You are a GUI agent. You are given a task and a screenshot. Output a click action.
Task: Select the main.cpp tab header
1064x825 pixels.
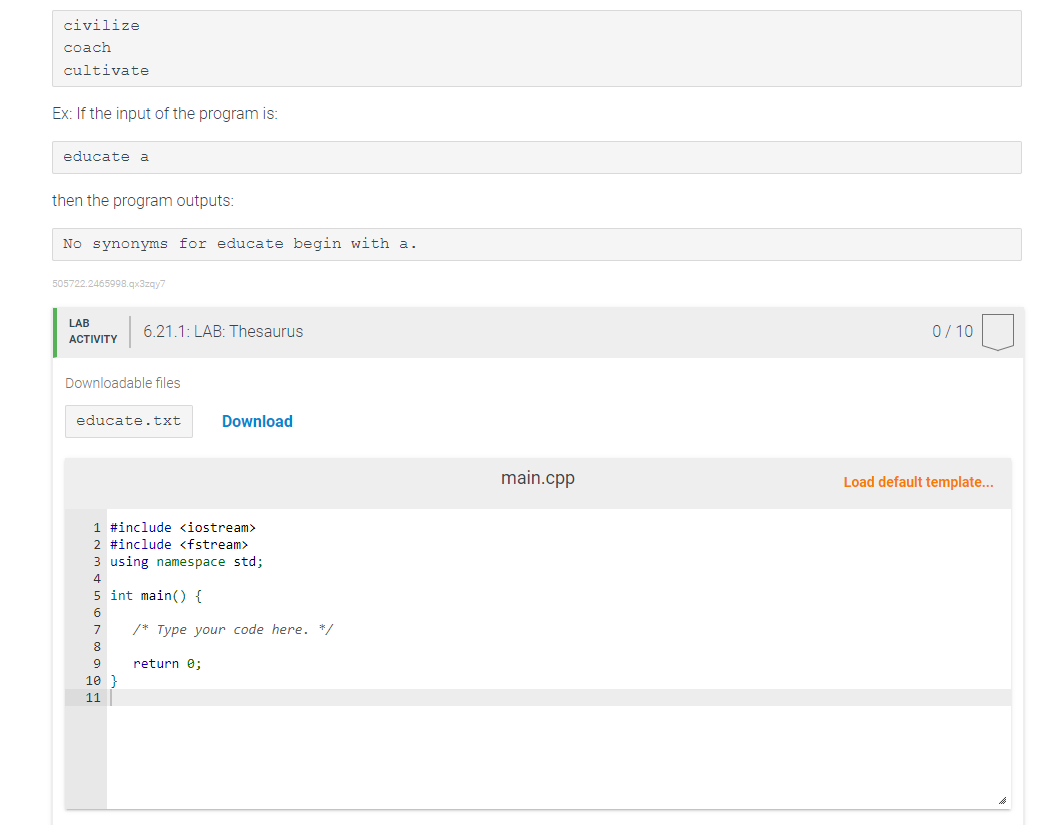point(537,478)
